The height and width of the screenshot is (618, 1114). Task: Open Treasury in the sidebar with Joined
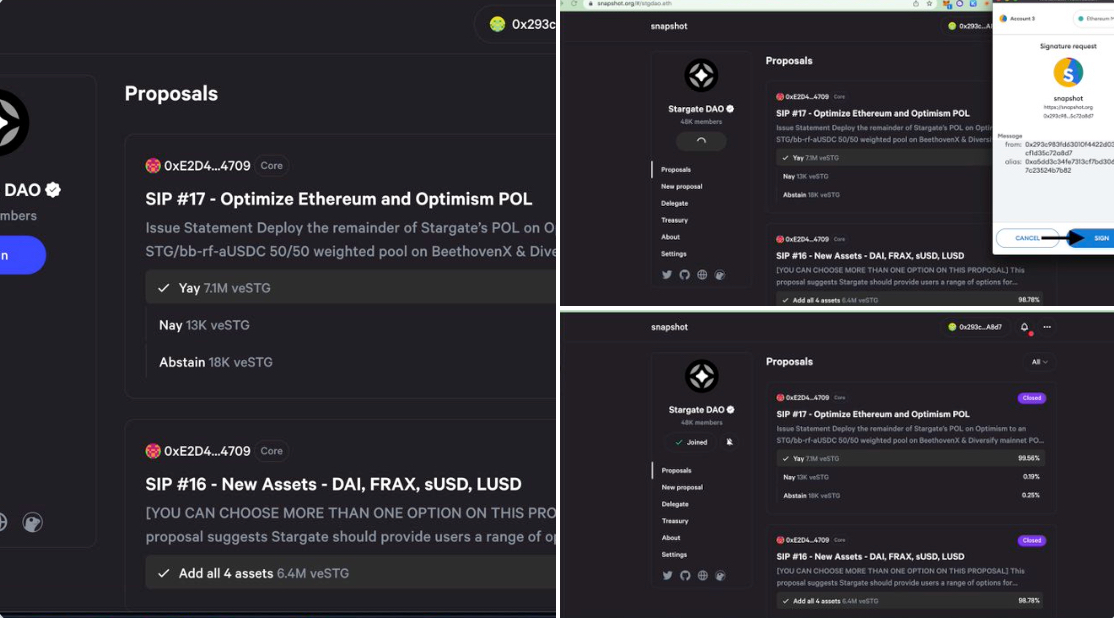point(675,521)
